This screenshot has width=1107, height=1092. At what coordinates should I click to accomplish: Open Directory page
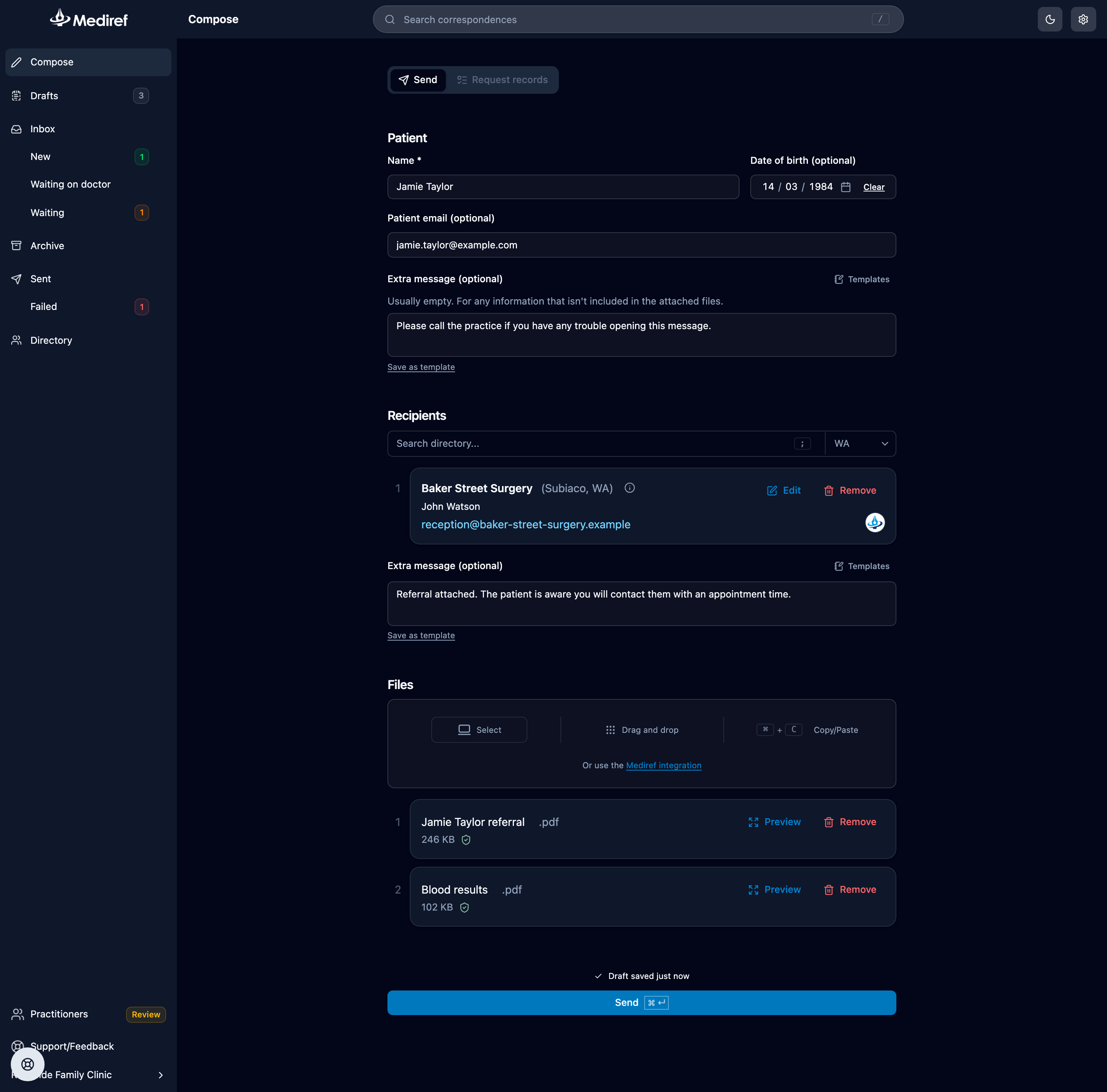click(x=88, y=341)
